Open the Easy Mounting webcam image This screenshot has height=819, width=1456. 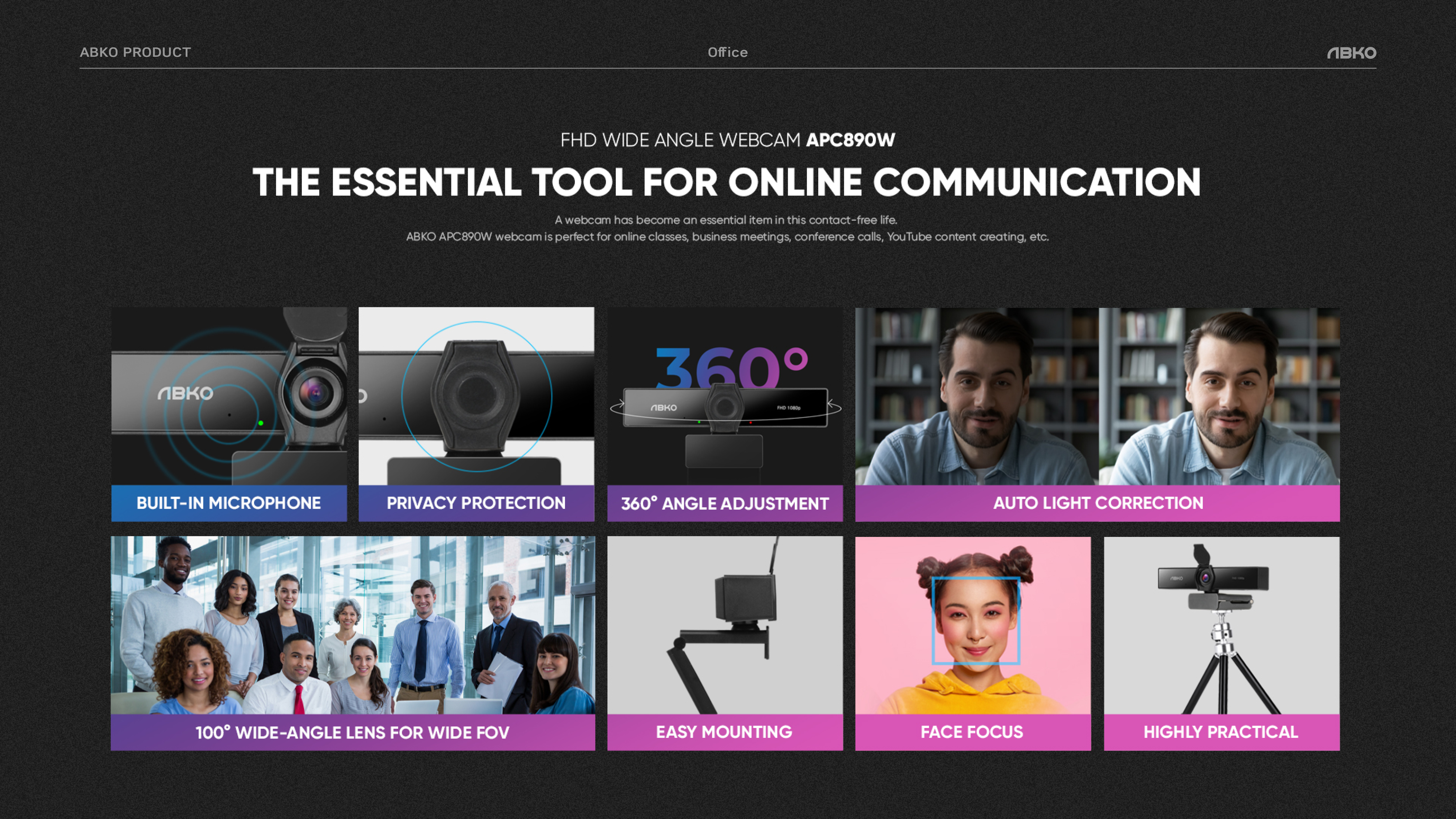(725, 625)
